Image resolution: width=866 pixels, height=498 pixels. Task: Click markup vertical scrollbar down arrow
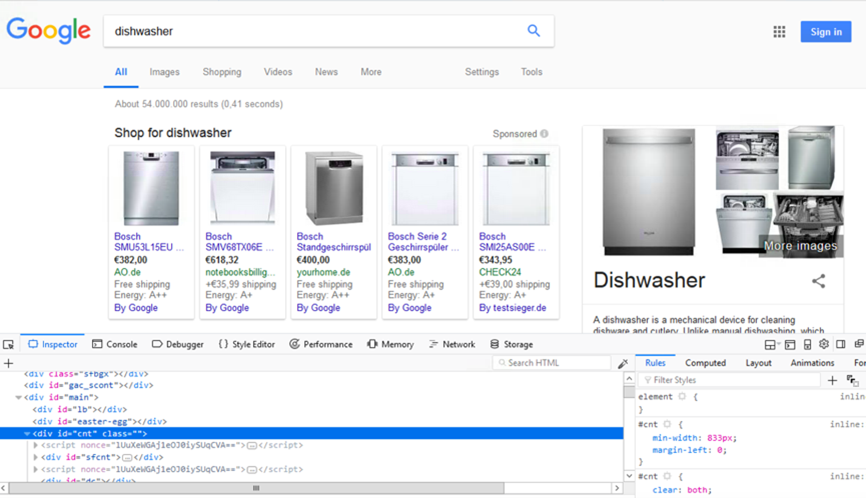coord(629,476)
